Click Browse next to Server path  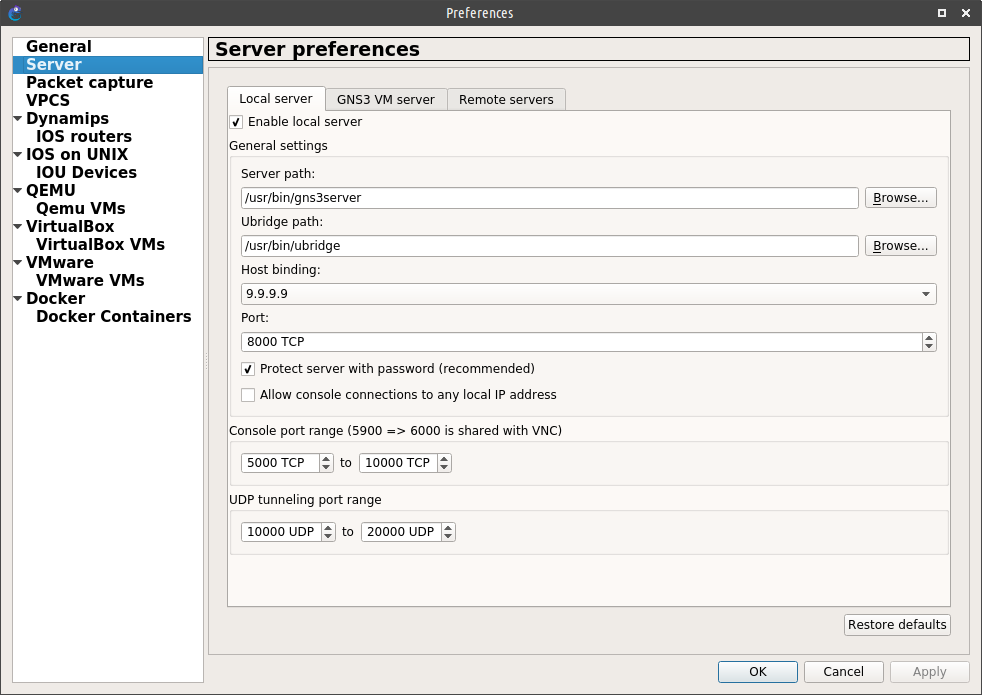click(x=900, y=198)
